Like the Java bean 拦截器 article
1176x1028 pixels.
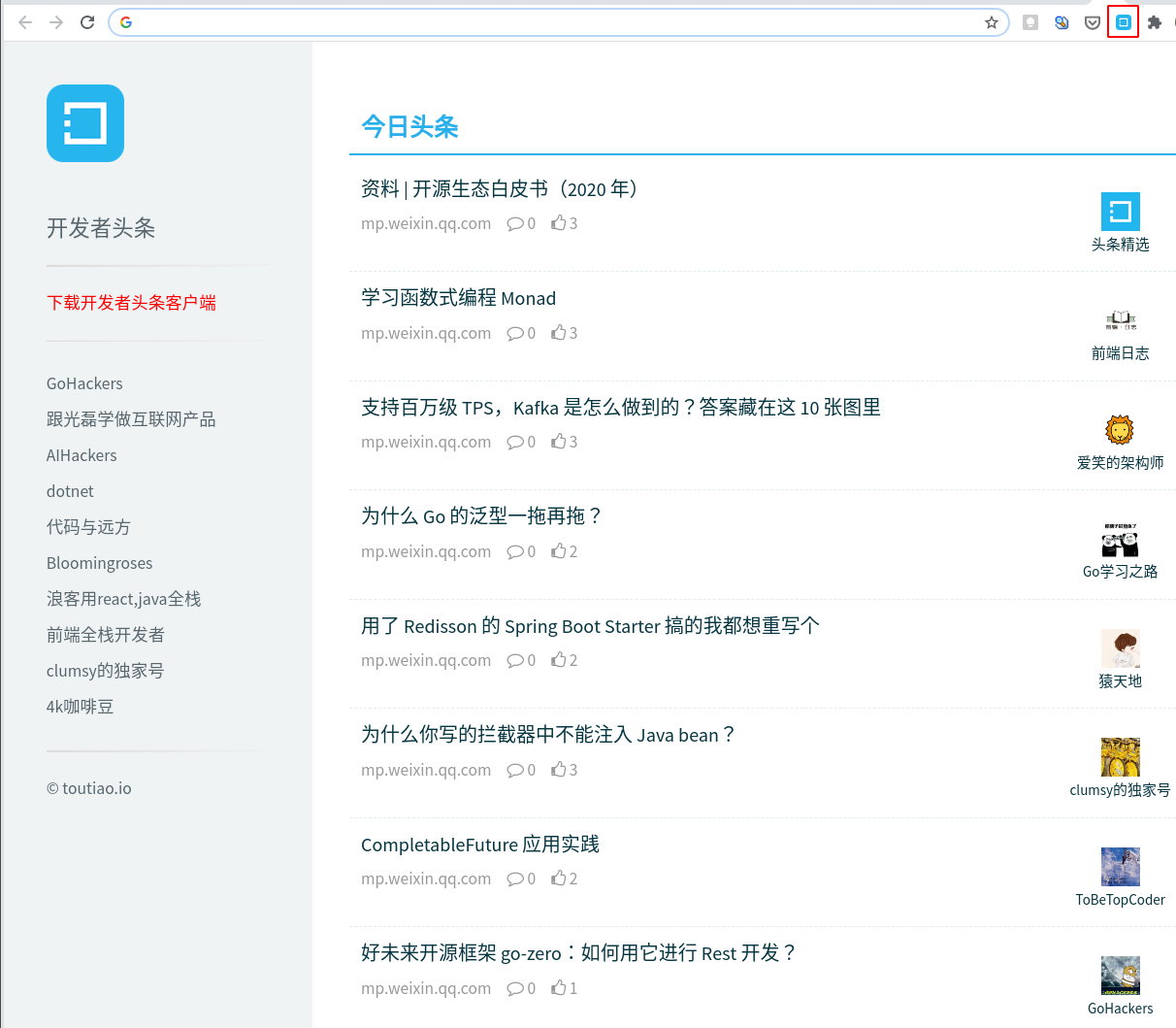tap(558, 770)
